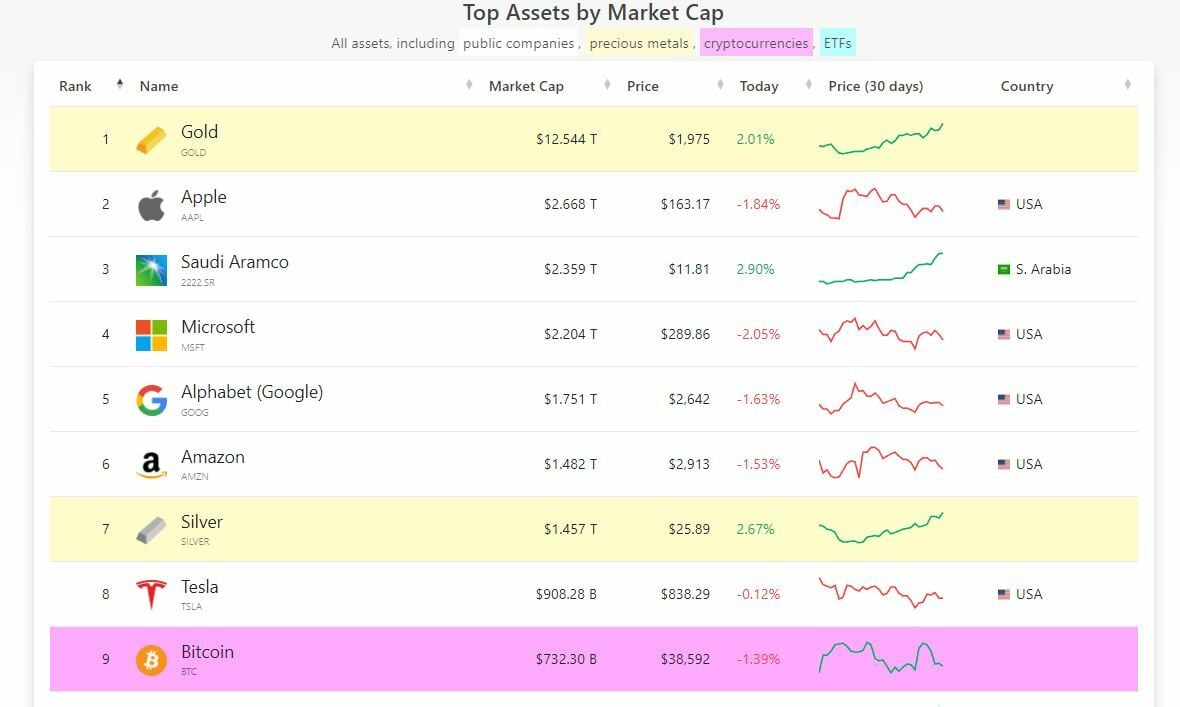The height and width of the screenshot is (707, 1180).
Task: Click the Silver bar icon
Action: [152, 530]
